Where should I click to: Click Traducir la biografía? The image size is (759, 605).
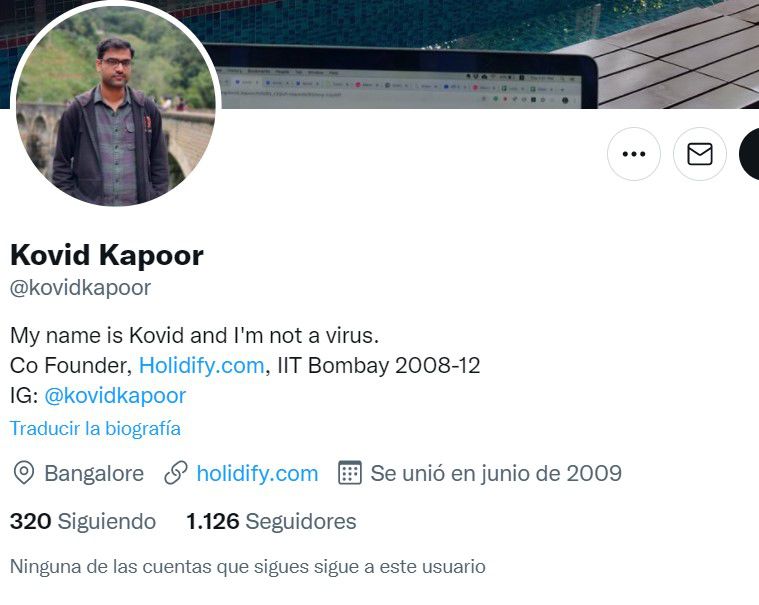point(95,428)
